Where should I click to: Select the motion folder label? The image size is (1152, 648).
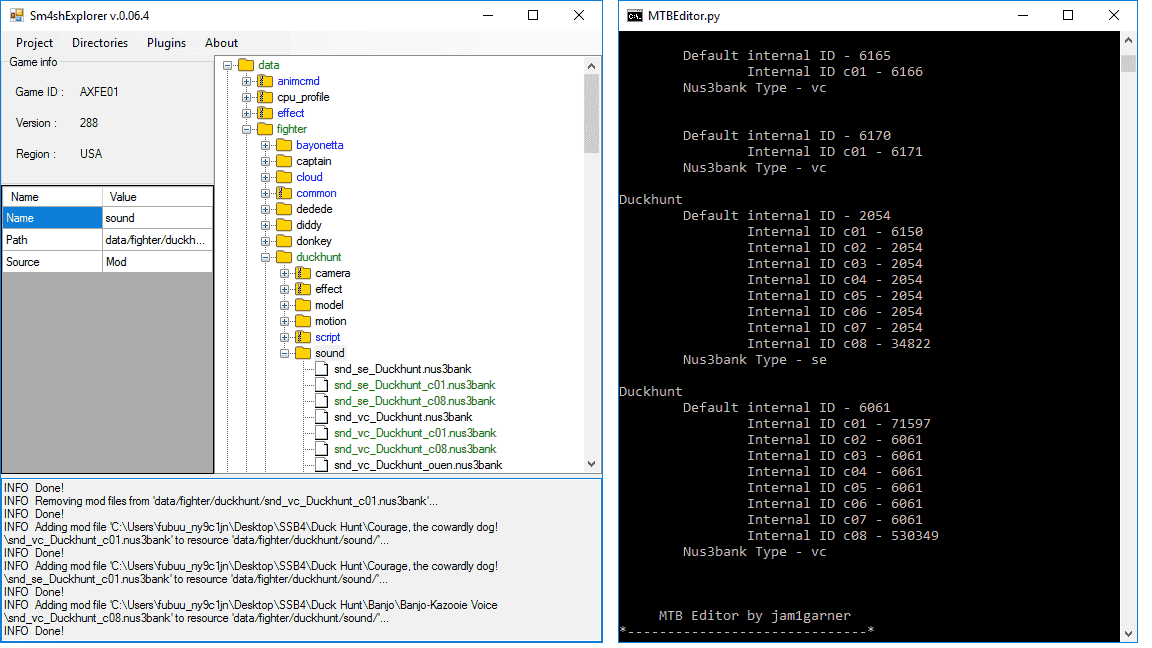tap(331, 322)
